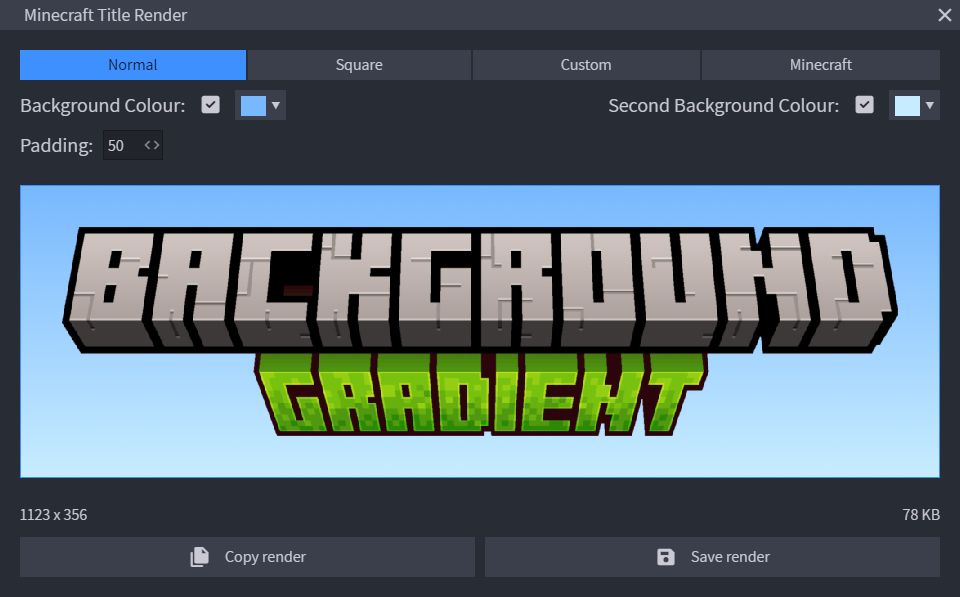
Task: Click the Minecraft Title Render title text
Action: click(x=105, y=15)
